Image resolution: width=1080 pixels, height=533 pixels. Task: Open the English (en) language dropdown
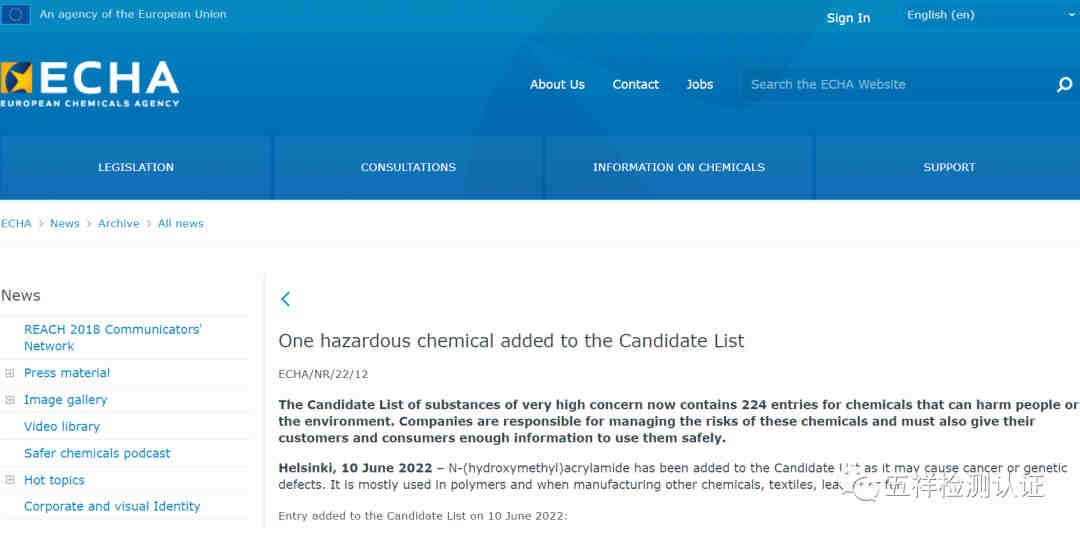point(990,15)
